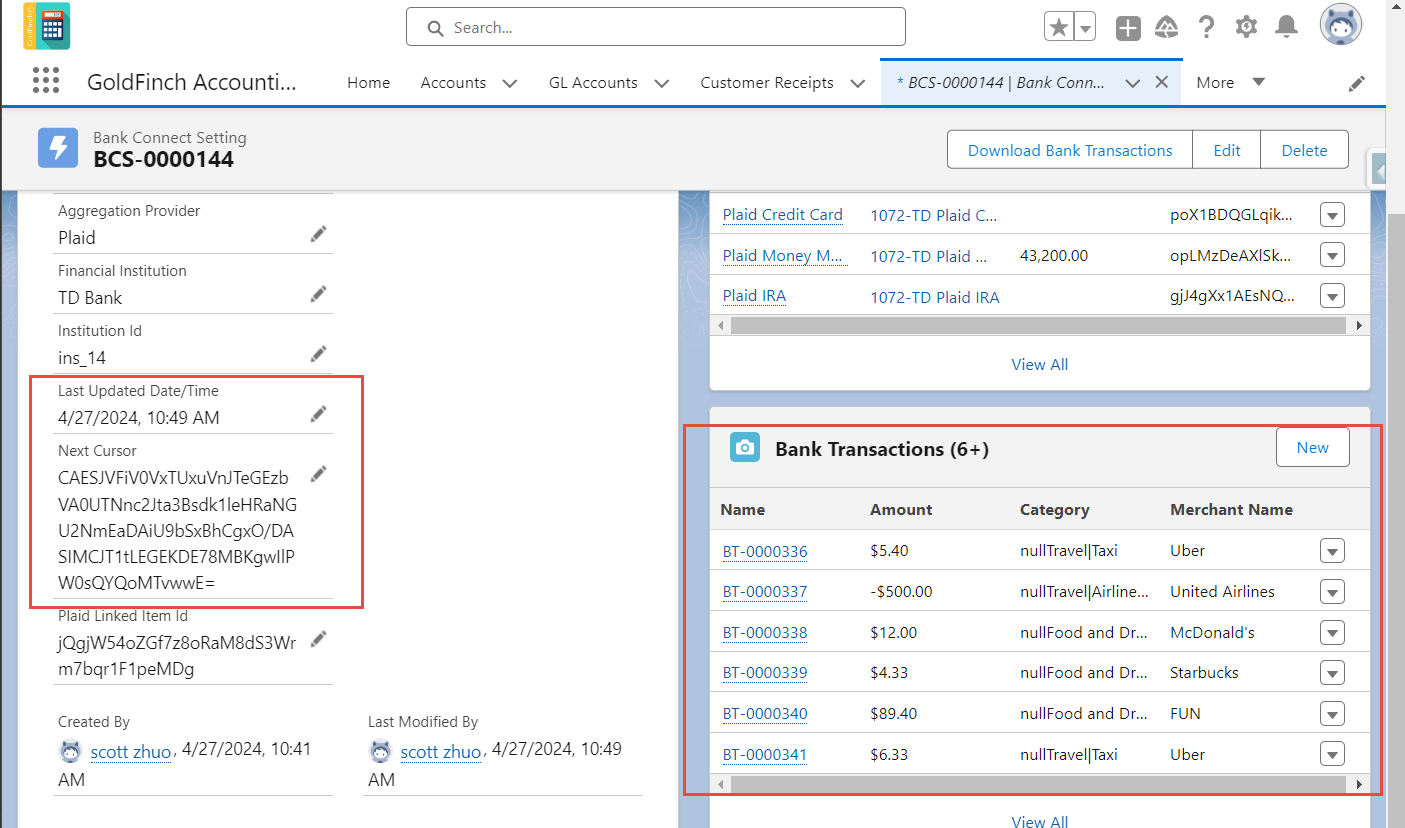The image size is (1405, 828).
Task: Focus the global Search field
Action: (656, 27)
